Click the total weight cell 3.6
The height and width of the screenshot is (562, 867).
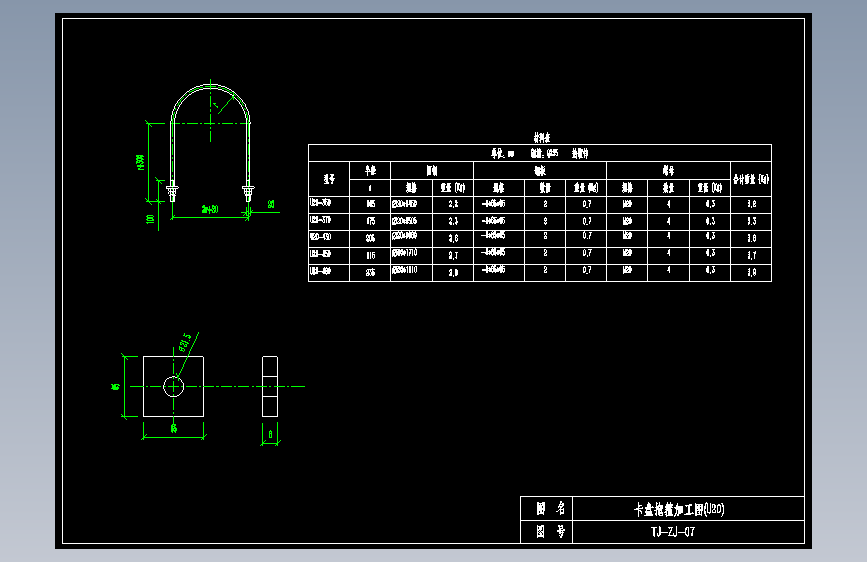[x=751, y=238]
